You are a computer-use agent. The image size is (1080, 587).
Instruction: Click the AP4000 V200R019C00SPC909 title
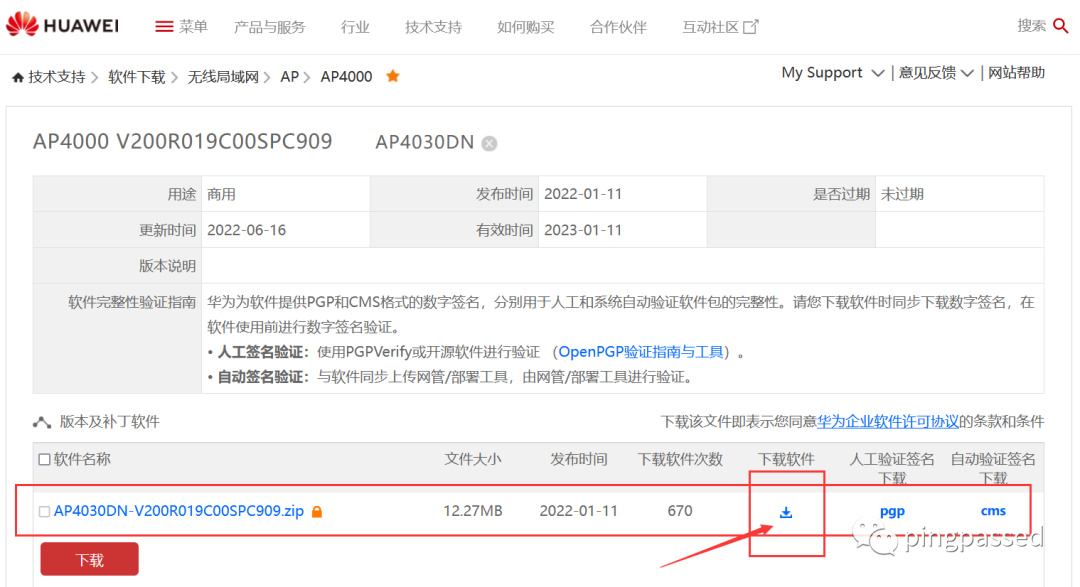coord(183,142)
